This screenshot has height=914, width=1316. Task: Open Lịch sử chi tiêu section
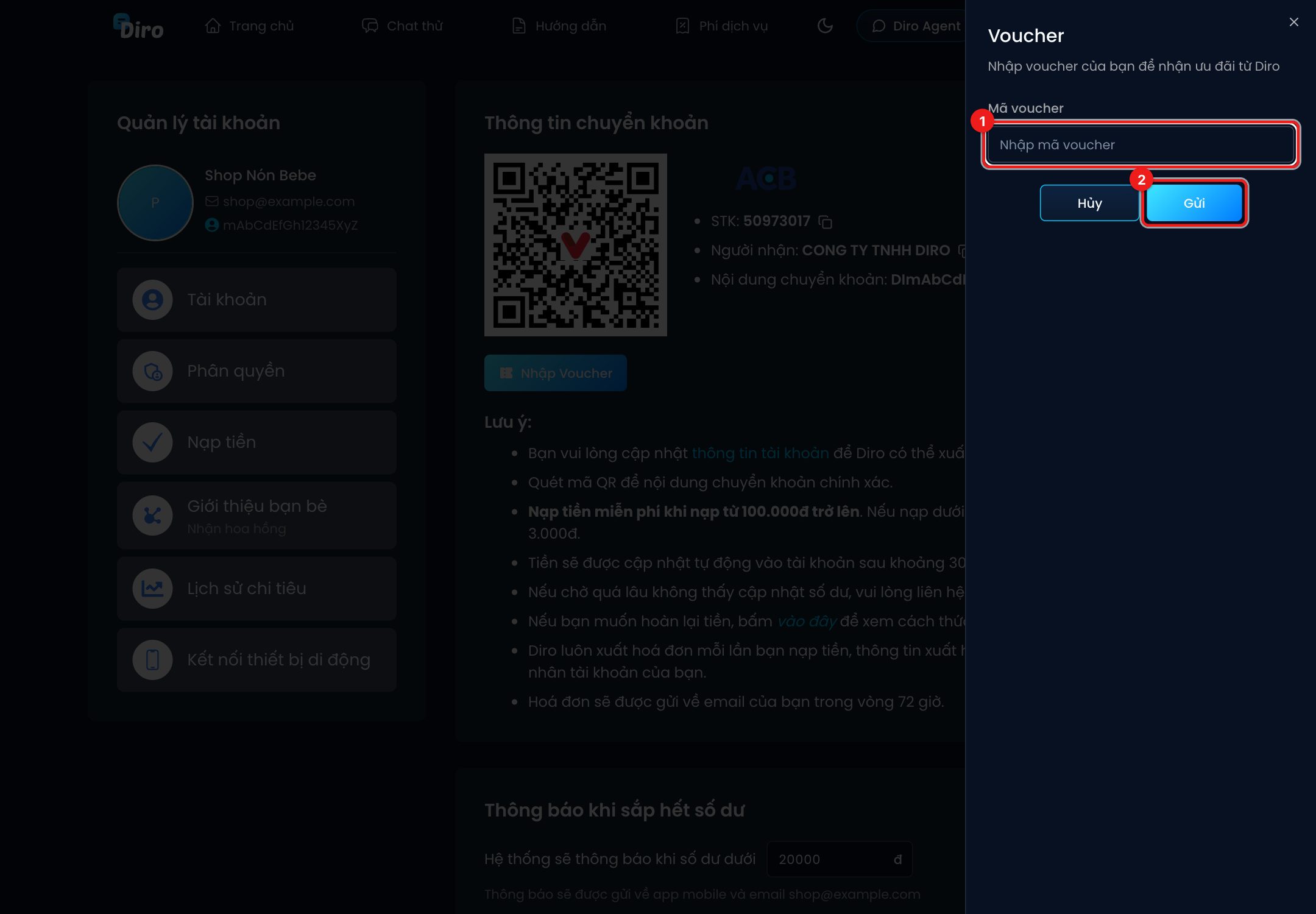[256, 589]
